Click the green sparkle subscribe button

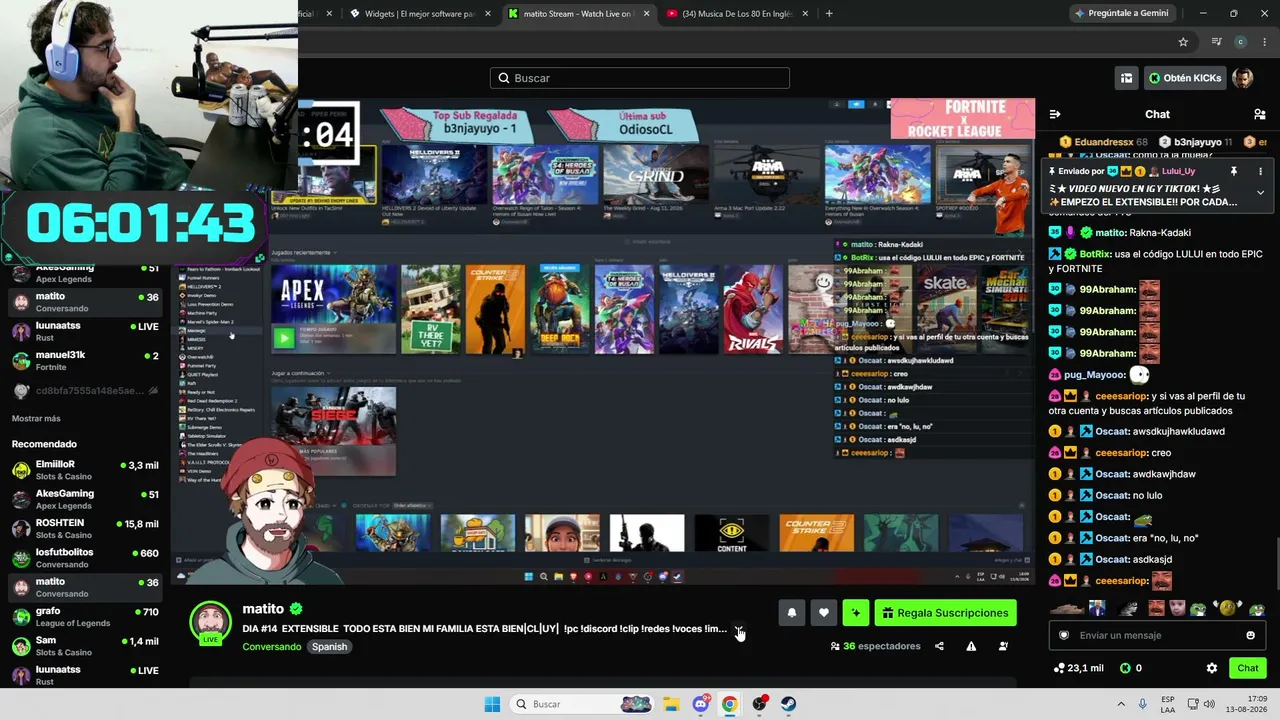click(855, 613)
